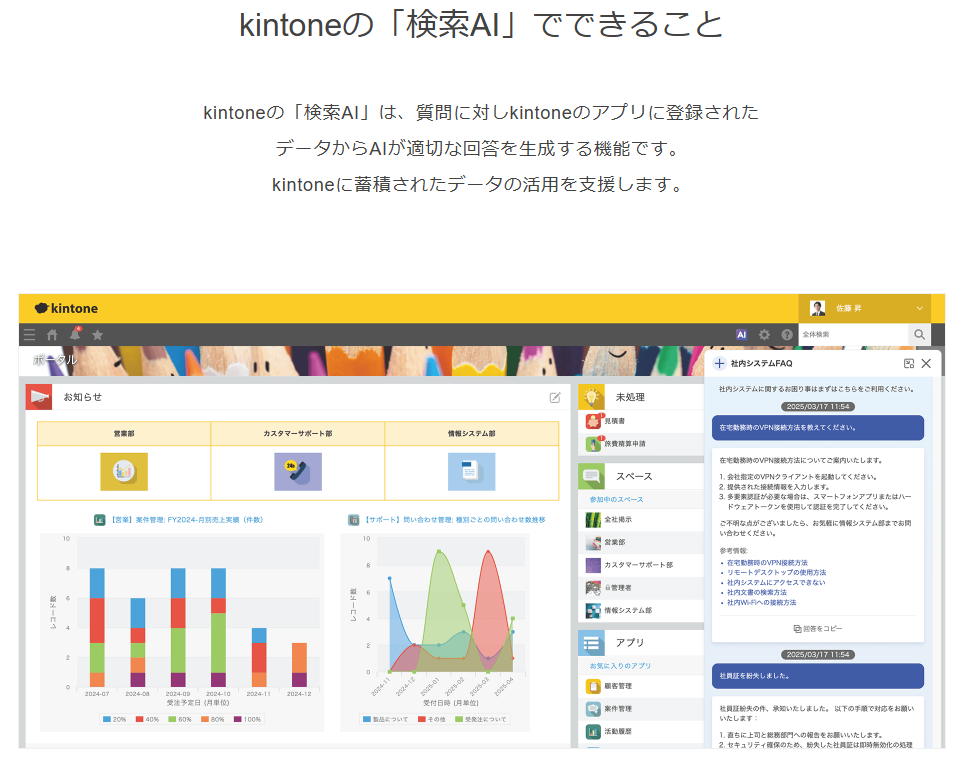
Task: Click the 2024-10 bar in the sales chart
Action: point(218,628)
